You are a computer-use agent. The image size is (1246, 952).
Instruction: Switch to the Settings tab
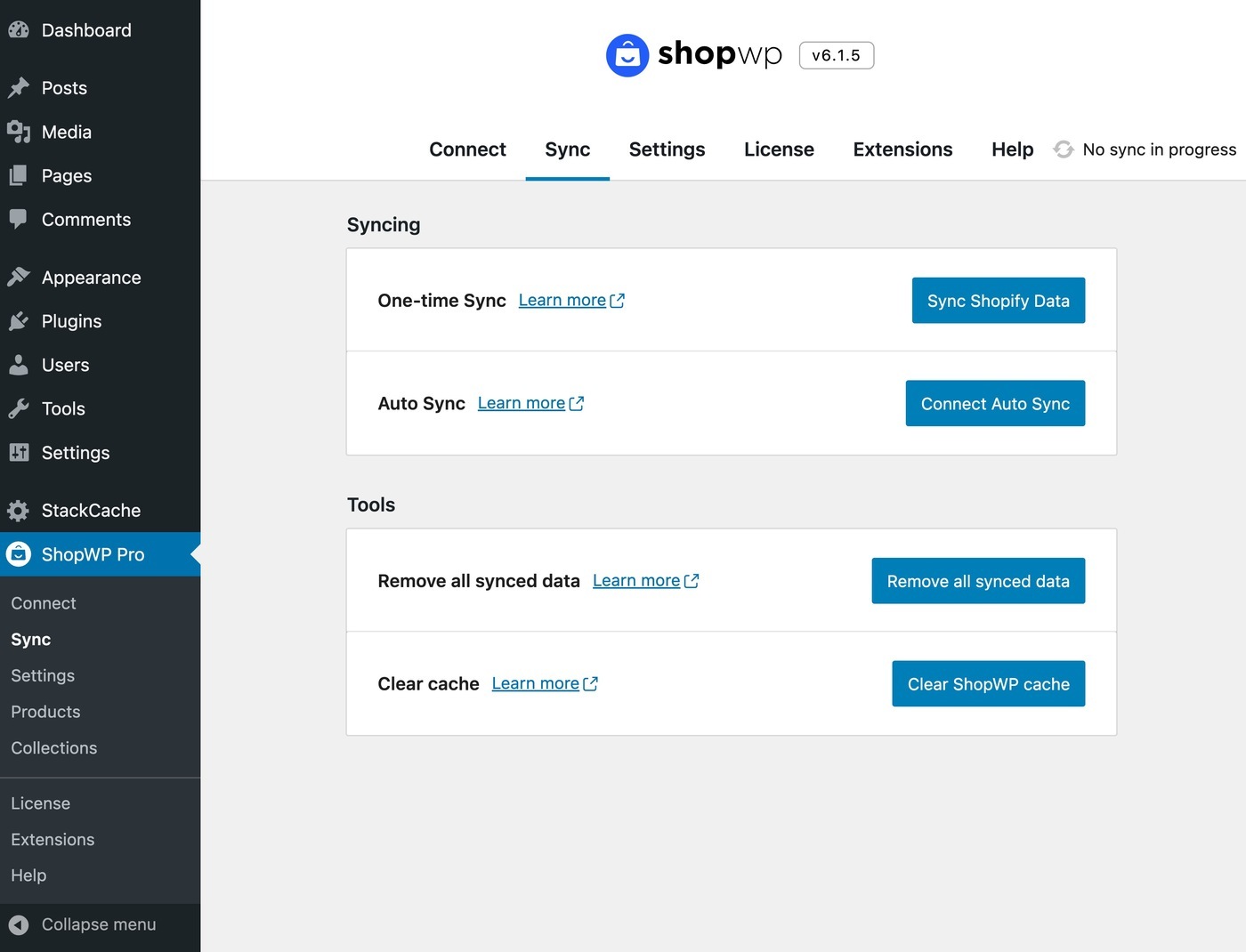point(667,149)
